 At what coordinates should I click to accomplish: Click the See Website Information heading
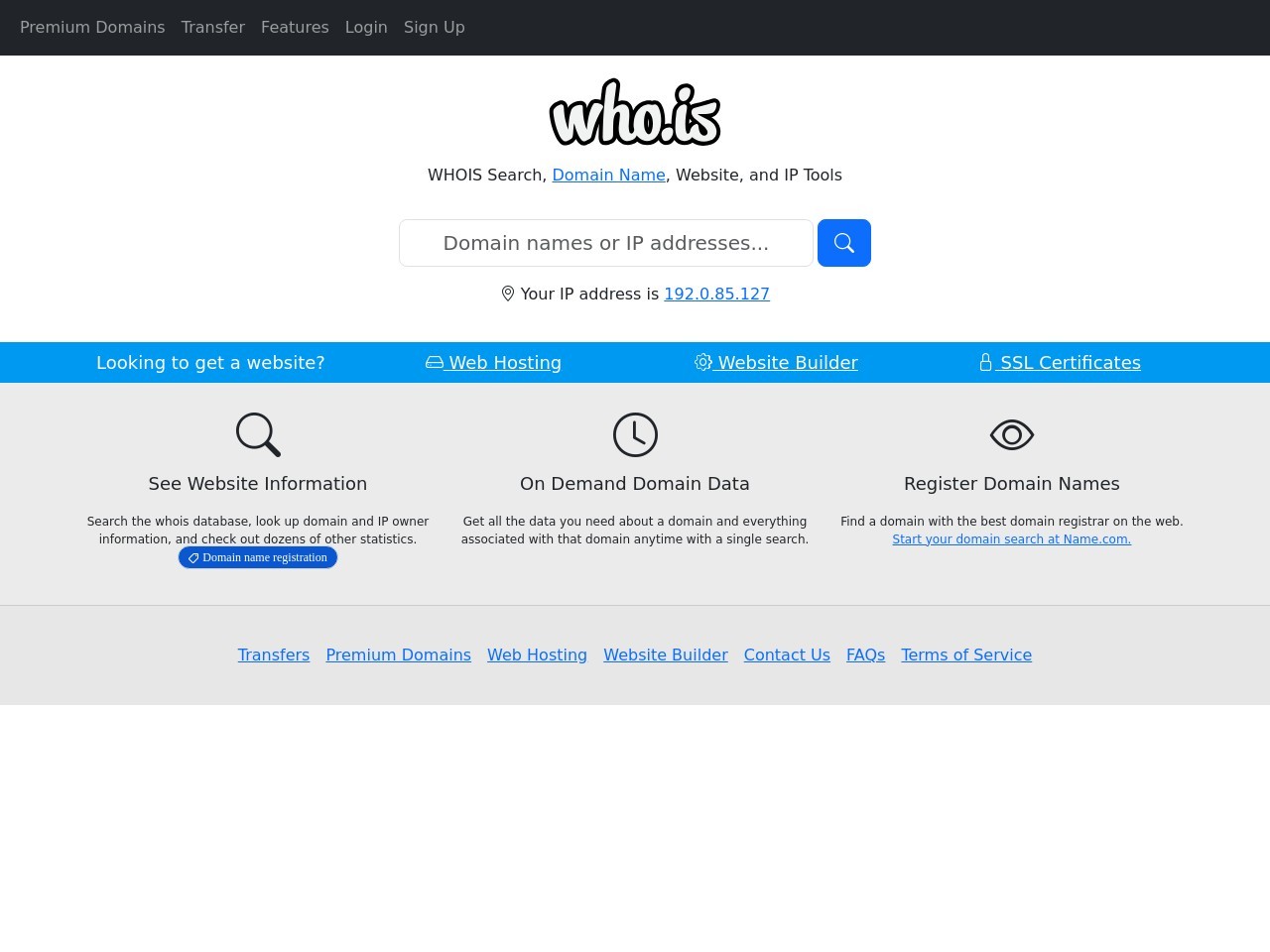258,484
